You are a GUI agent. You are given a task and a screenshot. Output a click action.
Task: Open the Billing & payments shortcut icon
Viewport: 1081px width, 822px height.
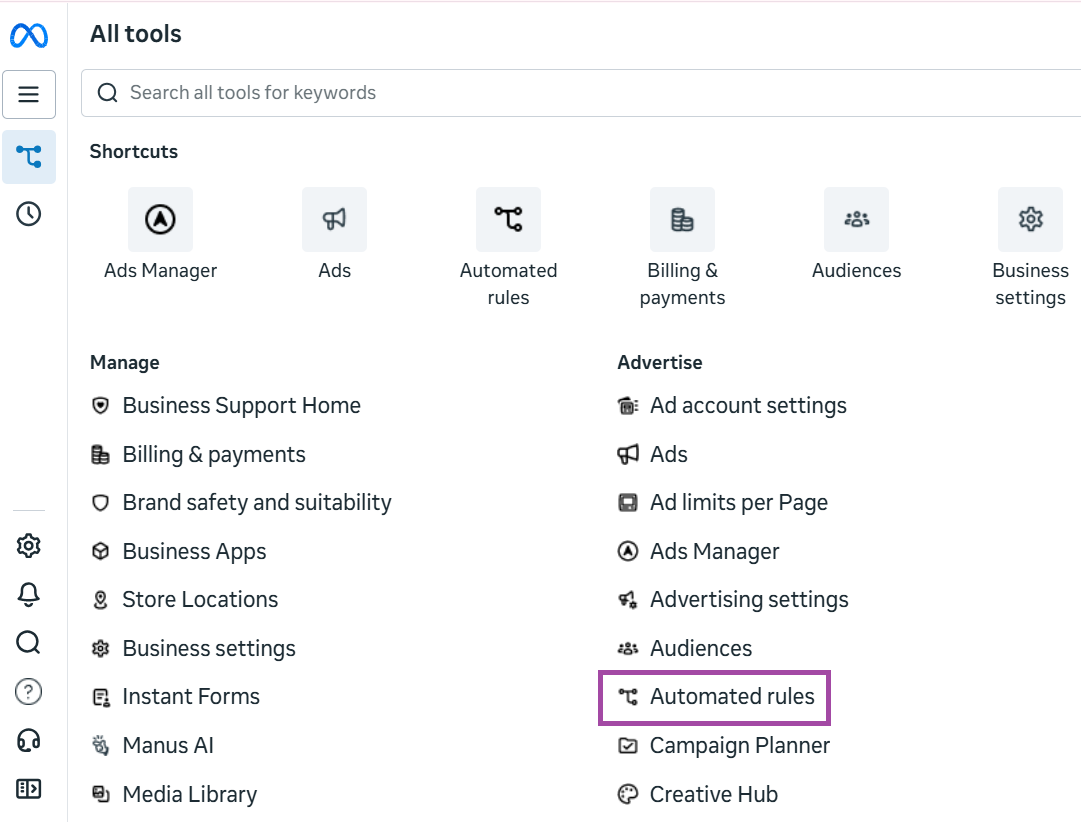[x=682, y=219]
